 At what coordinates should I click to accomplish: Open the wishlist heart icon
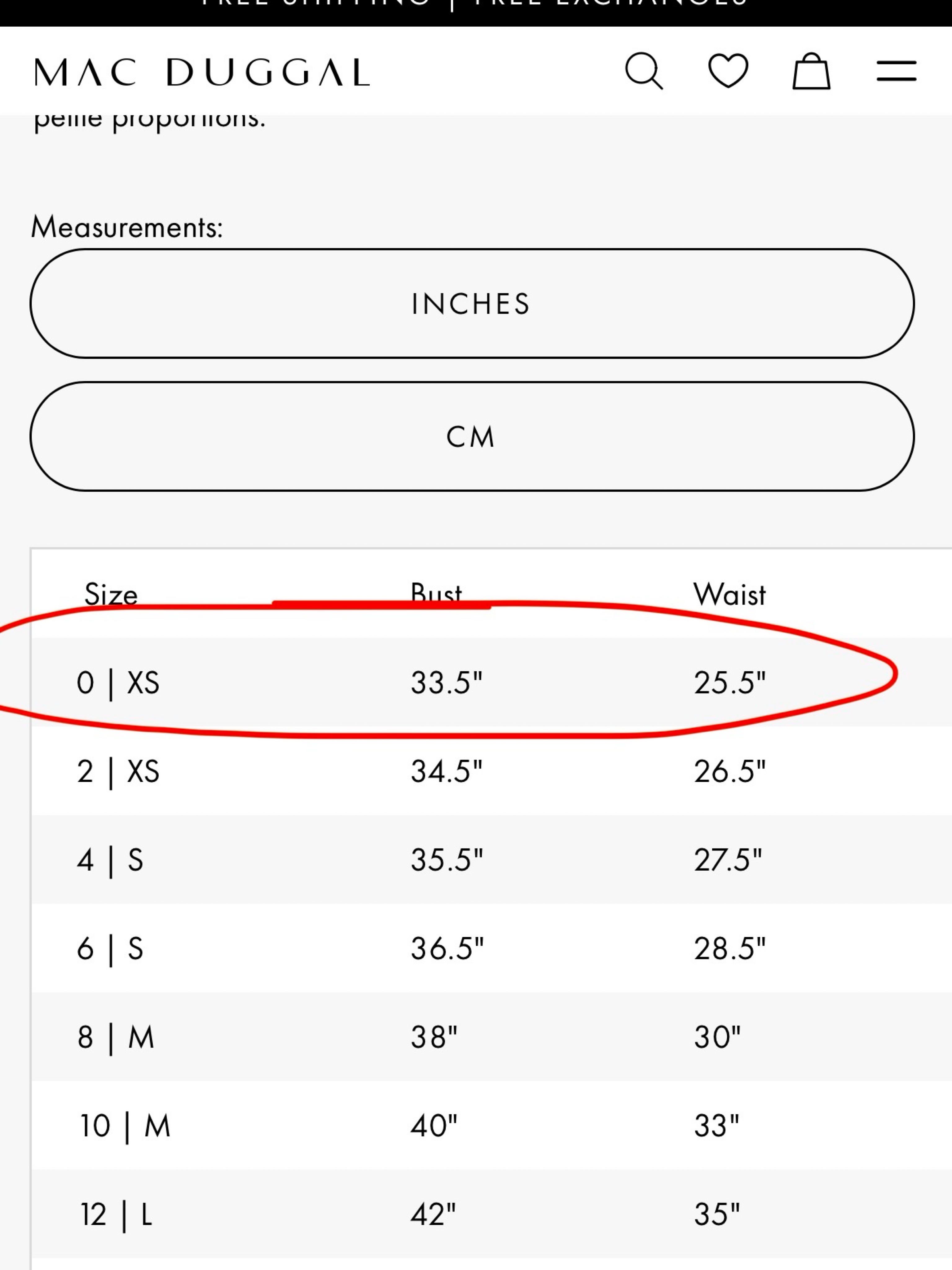(728, 71)
